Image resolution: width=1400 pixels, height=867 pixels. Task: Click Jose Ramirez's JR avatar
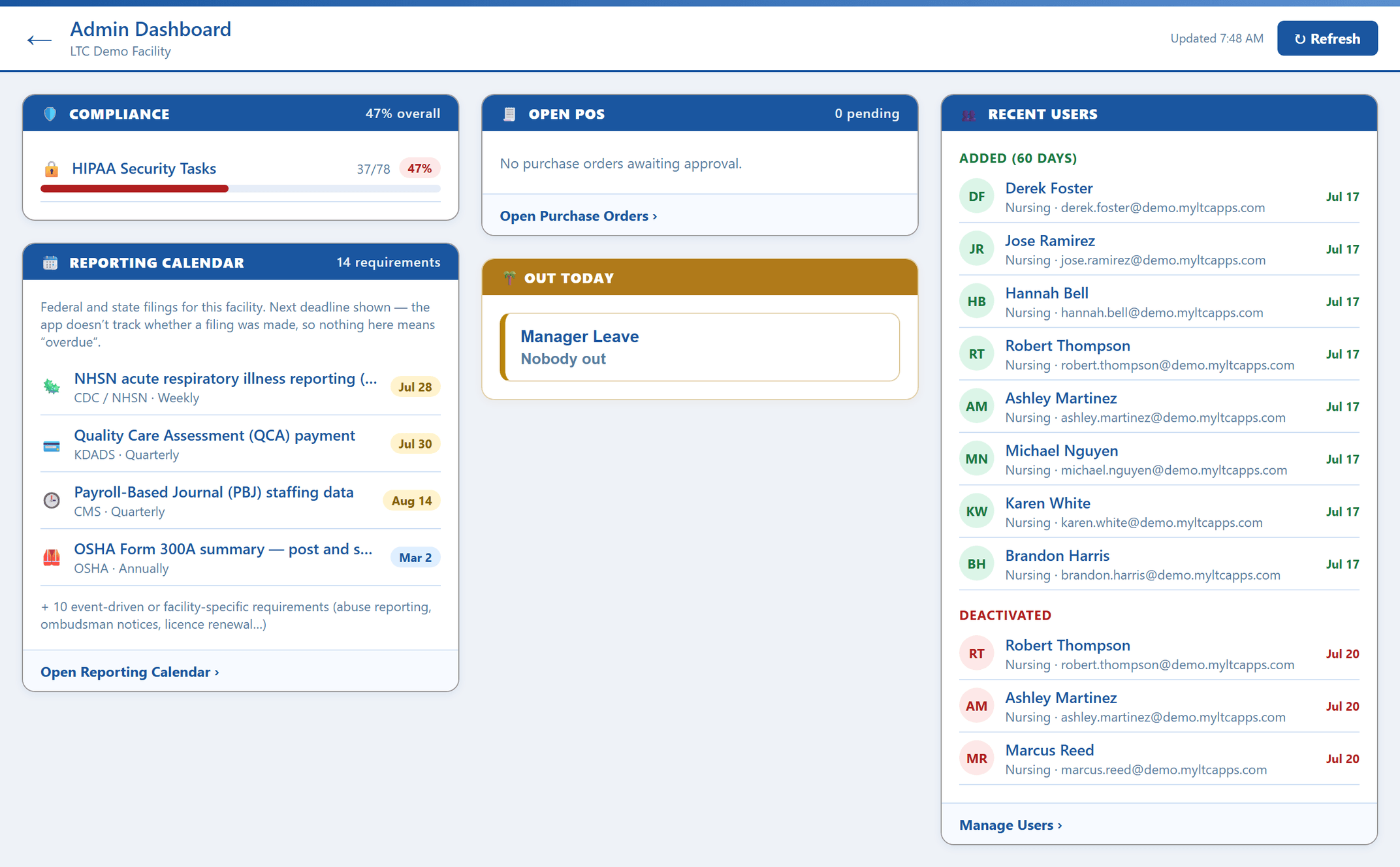pos(976,249)
